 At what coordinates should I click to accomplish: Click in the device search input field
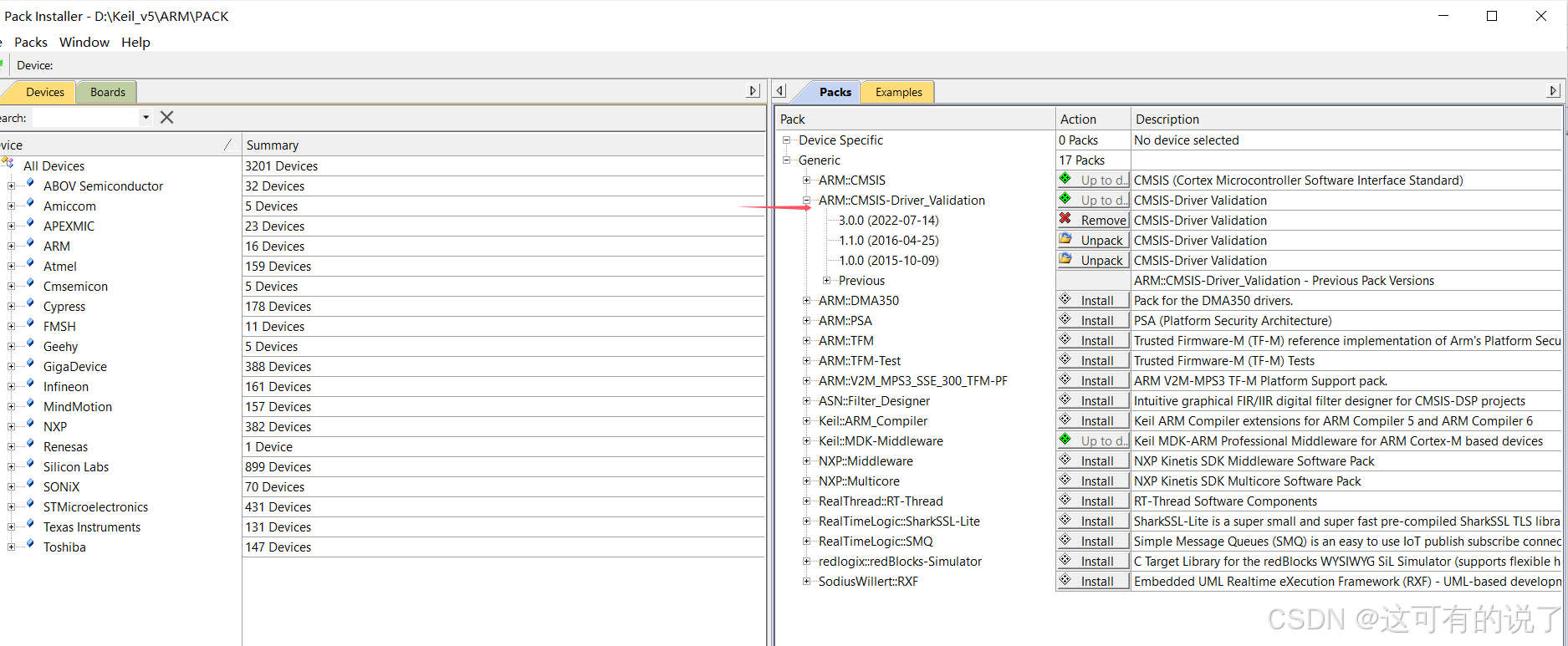coord(86,117)
